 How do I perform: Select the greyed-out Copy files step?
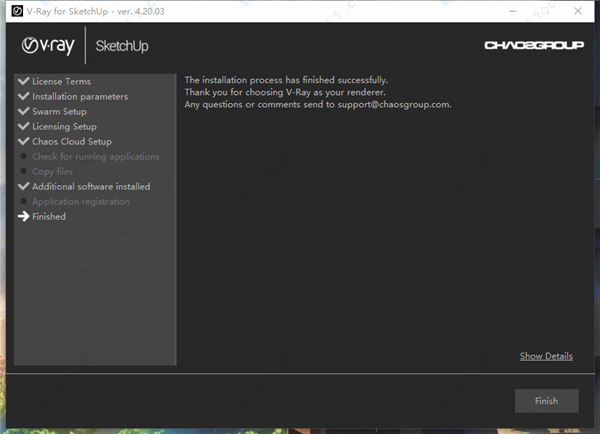[52, 172]
